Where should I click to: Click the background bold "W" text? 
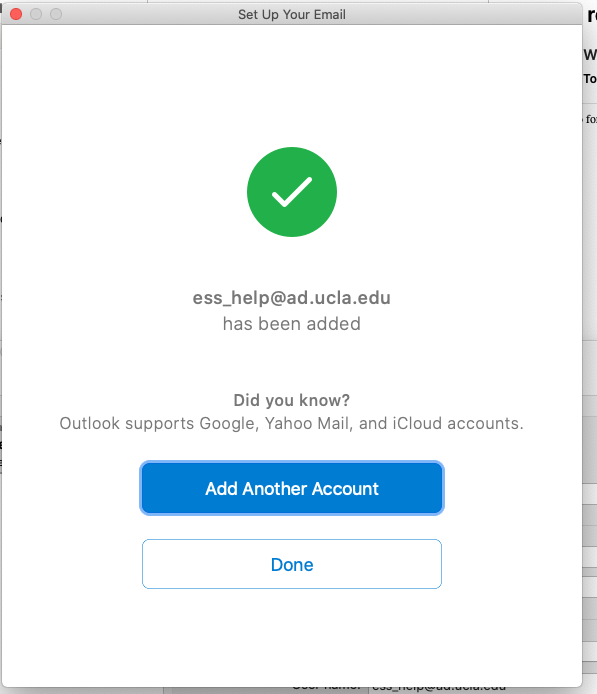(x=590, y=55)
